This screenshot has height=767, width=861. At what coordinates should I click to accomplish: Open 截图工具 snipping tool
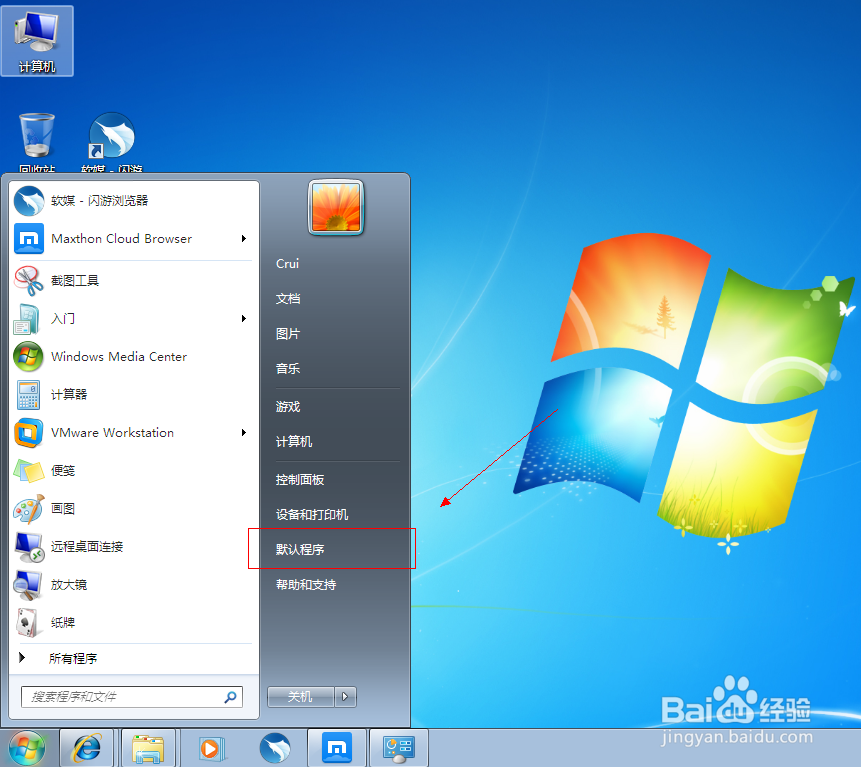click(132, 281)
